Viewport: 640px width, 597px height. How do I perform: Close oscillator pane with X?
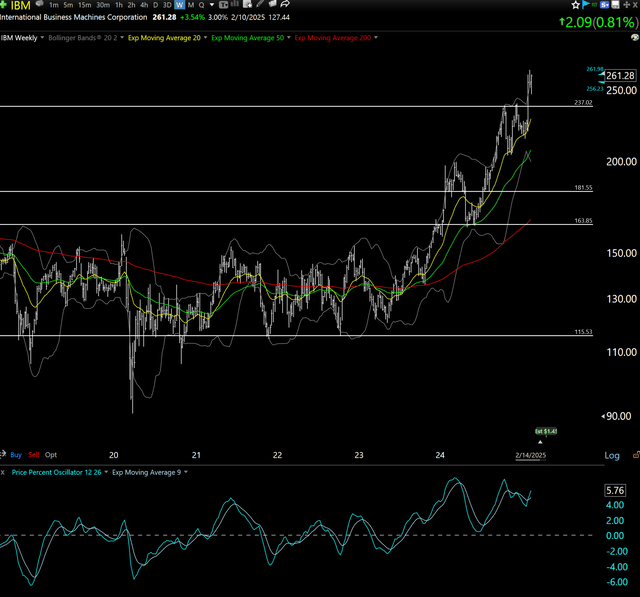click(3, 473)
